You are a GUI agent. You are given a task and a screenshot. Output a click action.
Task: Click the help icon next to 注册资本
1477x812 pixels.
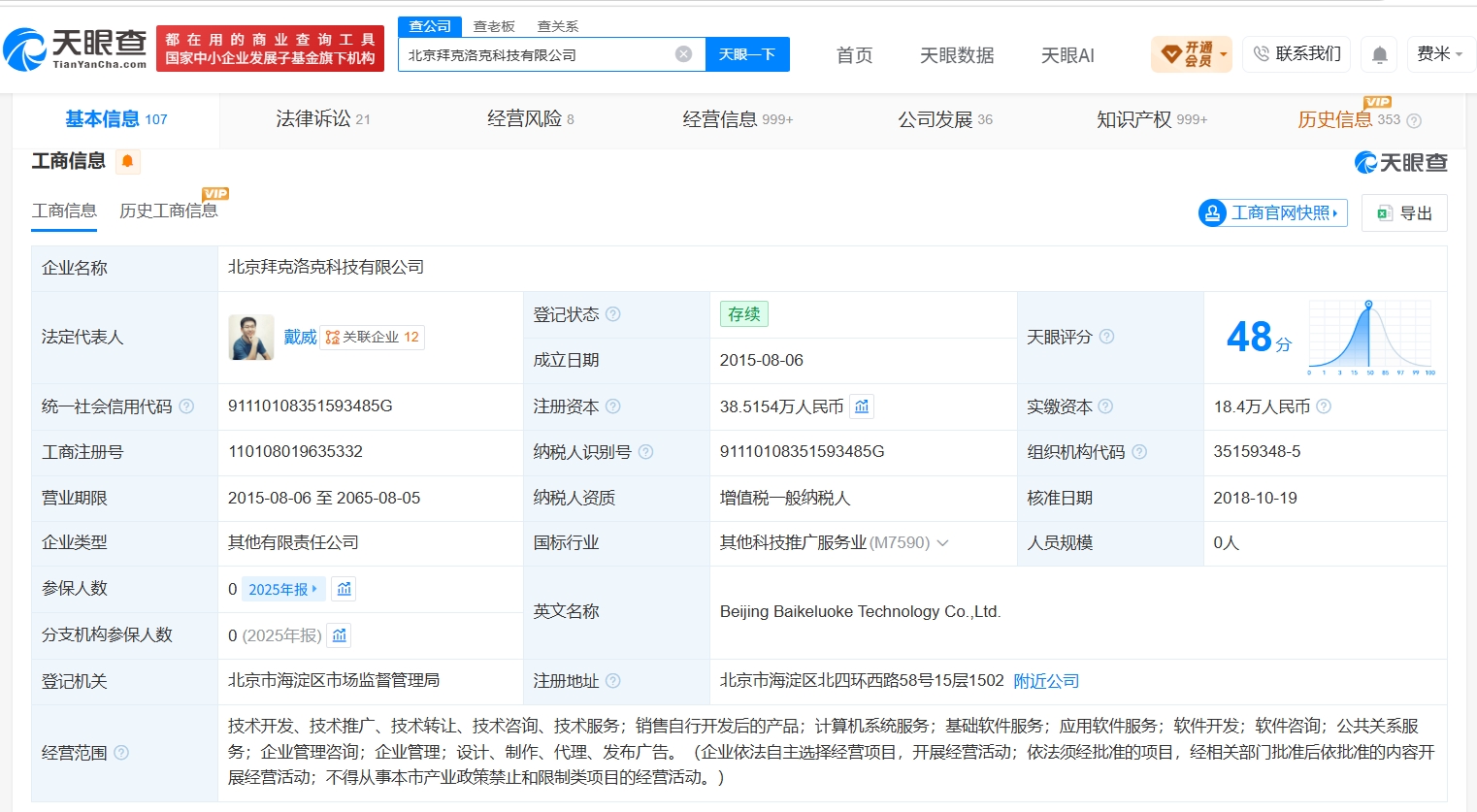point(612,406)
